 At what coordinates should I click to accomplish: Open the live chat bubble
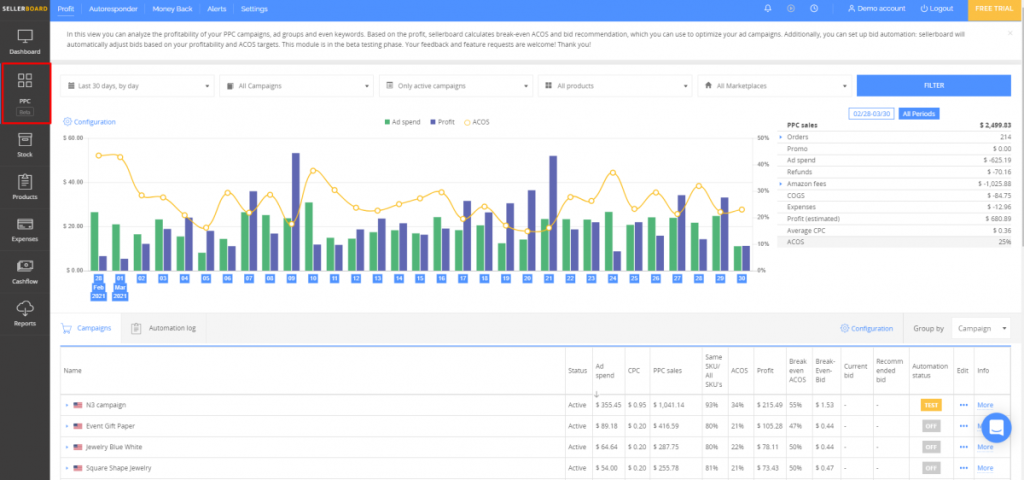[996, 427]
